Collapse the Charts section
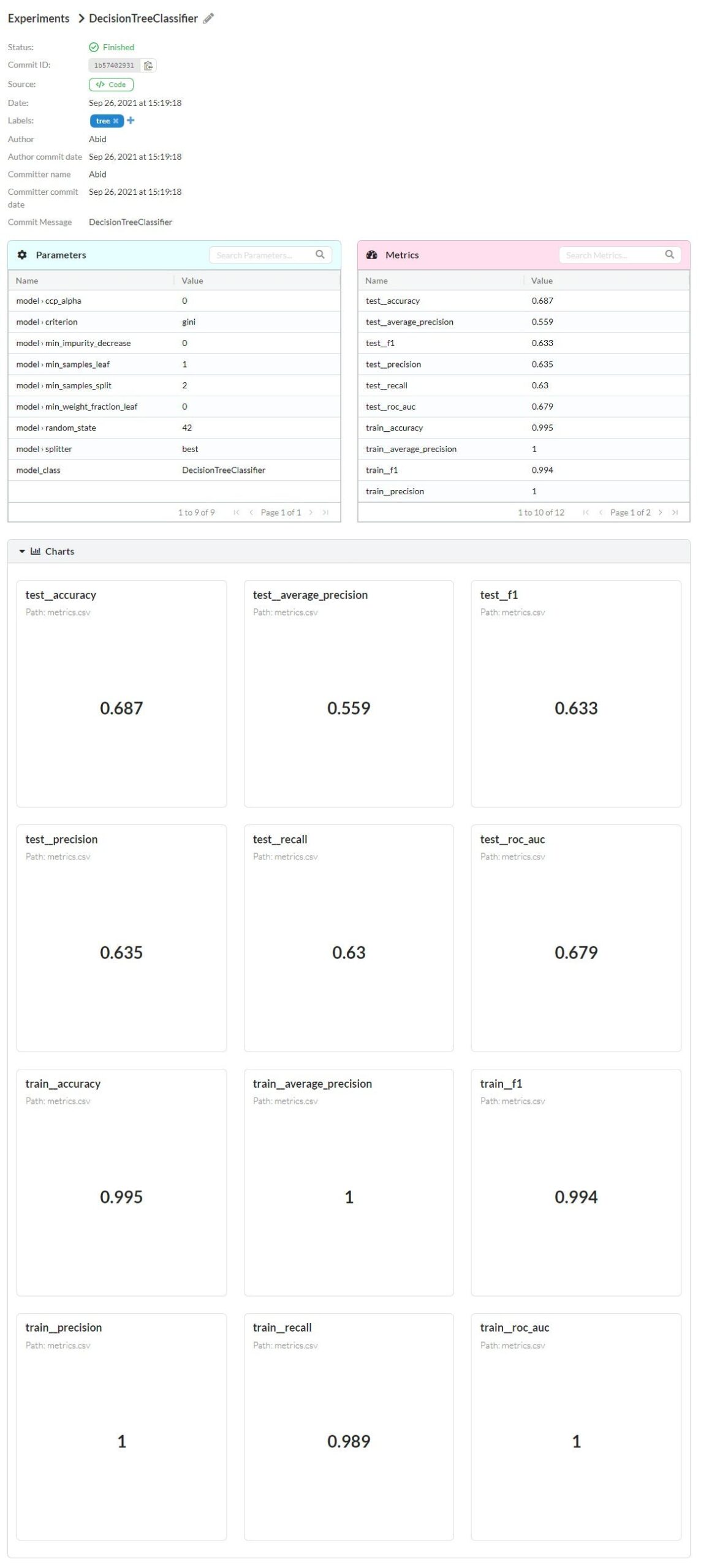The height and width of the screenshot is (1568, 701). pyautogui.click(x=22, y=551)
